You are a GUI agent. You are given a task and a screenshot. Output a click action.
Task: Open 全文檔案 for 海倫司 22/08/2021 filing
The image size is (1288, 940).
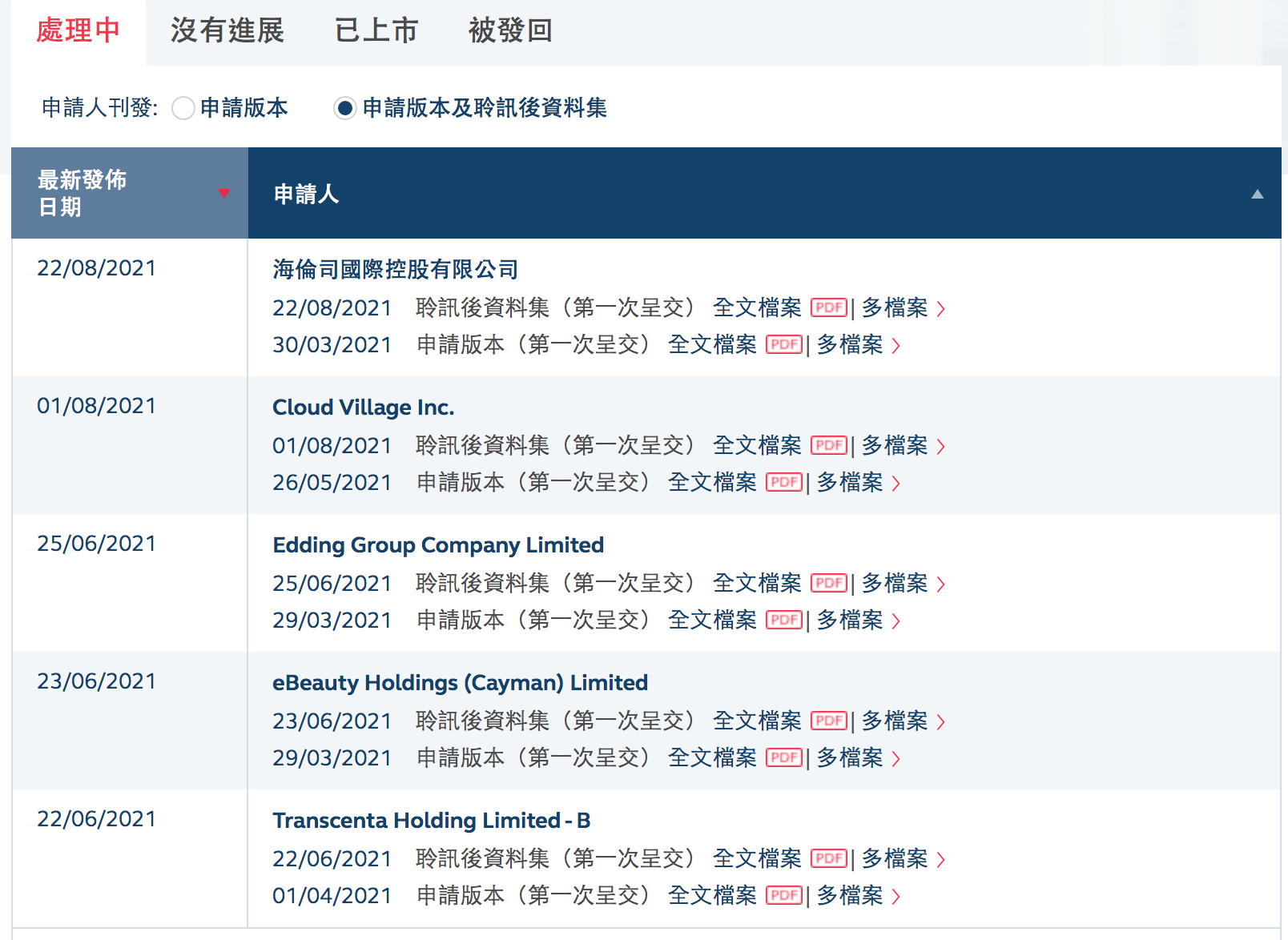point(757,307)
